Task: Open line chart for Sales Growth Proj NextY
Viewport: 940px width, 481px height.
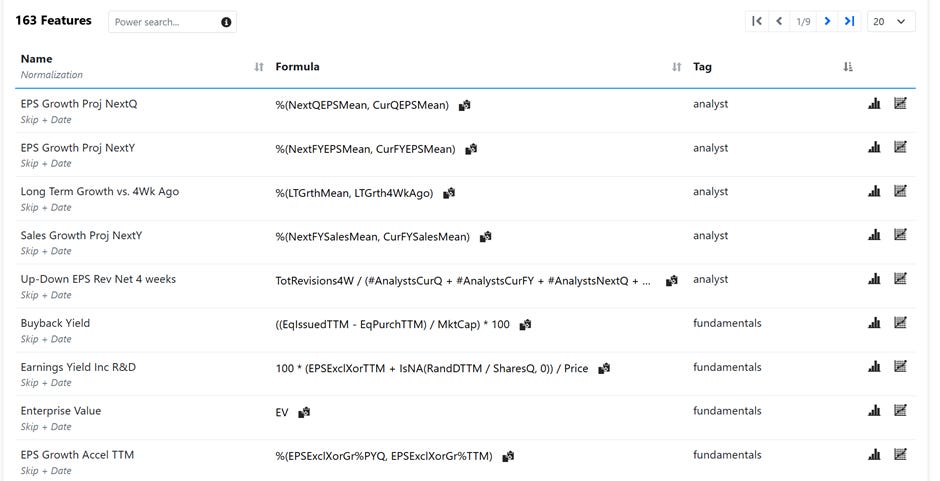Action: pos(900,235)
